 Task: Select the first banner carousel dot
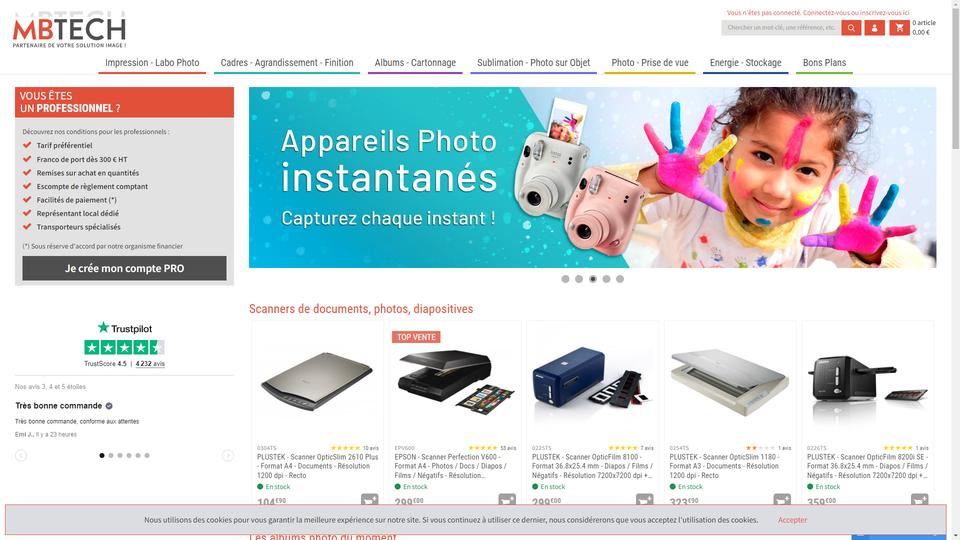(565, 279)
